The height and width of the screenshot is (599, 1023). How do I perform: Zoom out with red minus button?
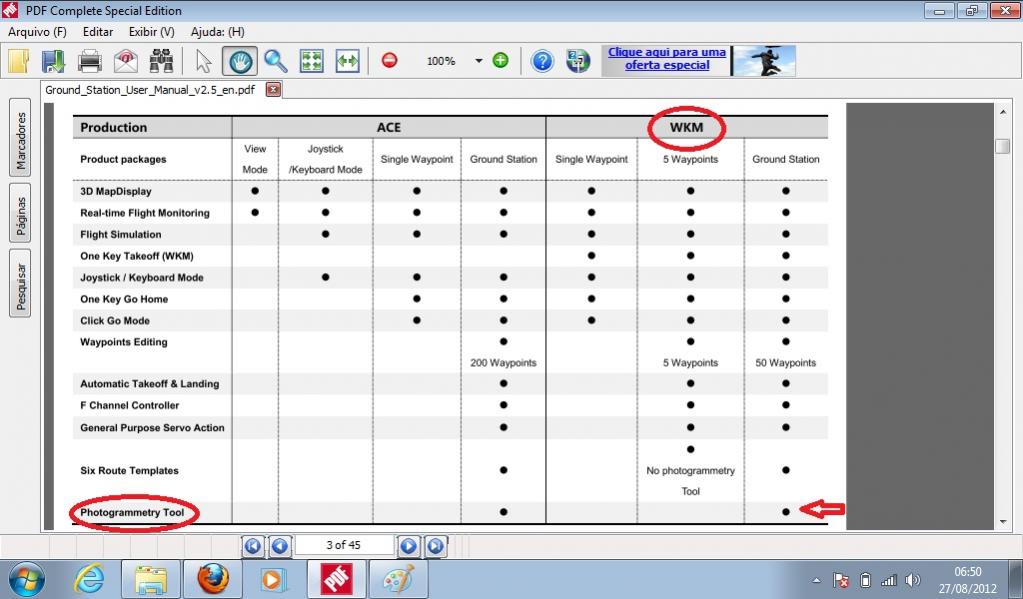(x=389, y=60)
